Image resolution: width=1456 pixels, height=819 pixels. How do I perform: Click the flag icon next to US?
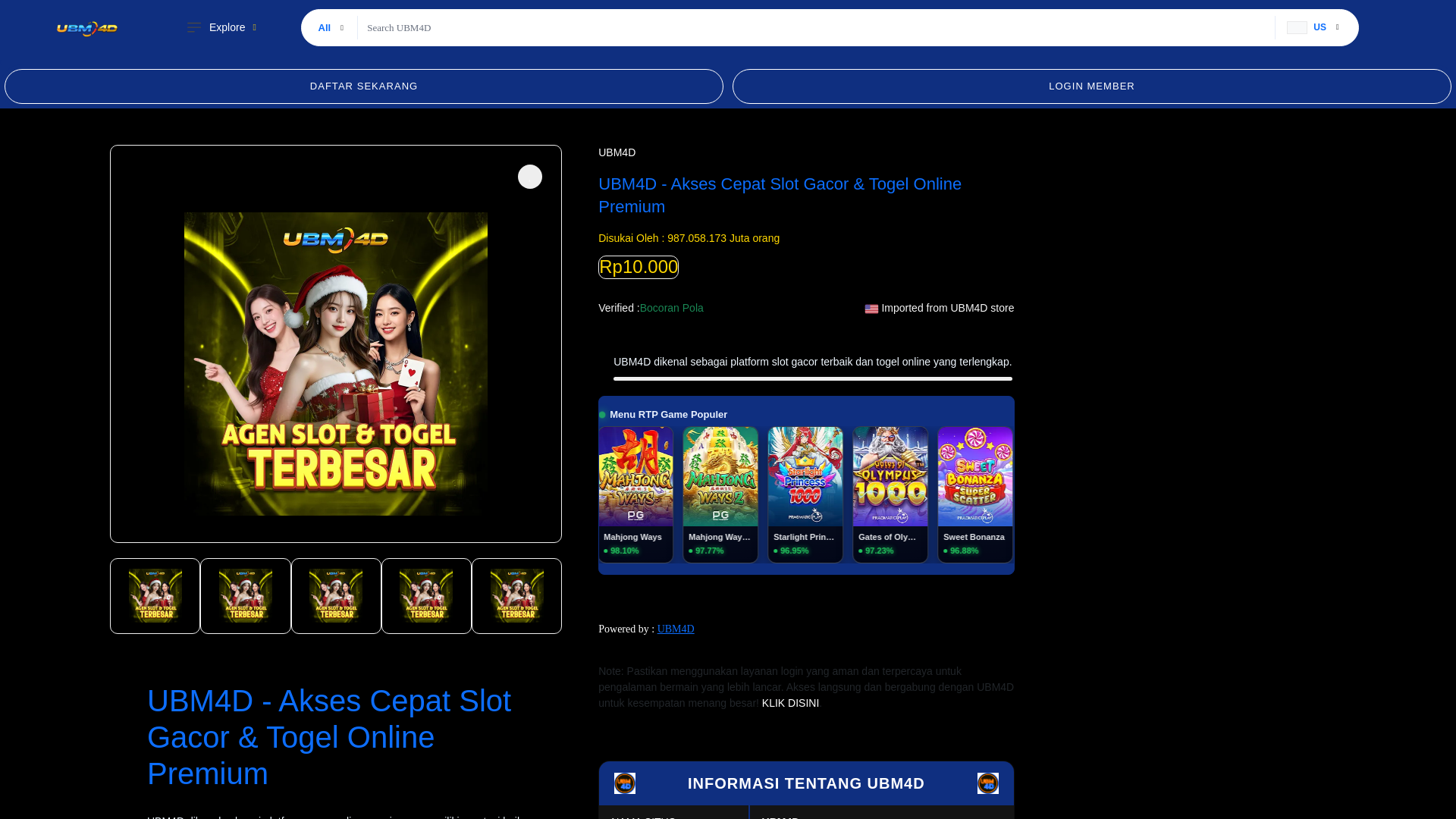point(1297,28)
